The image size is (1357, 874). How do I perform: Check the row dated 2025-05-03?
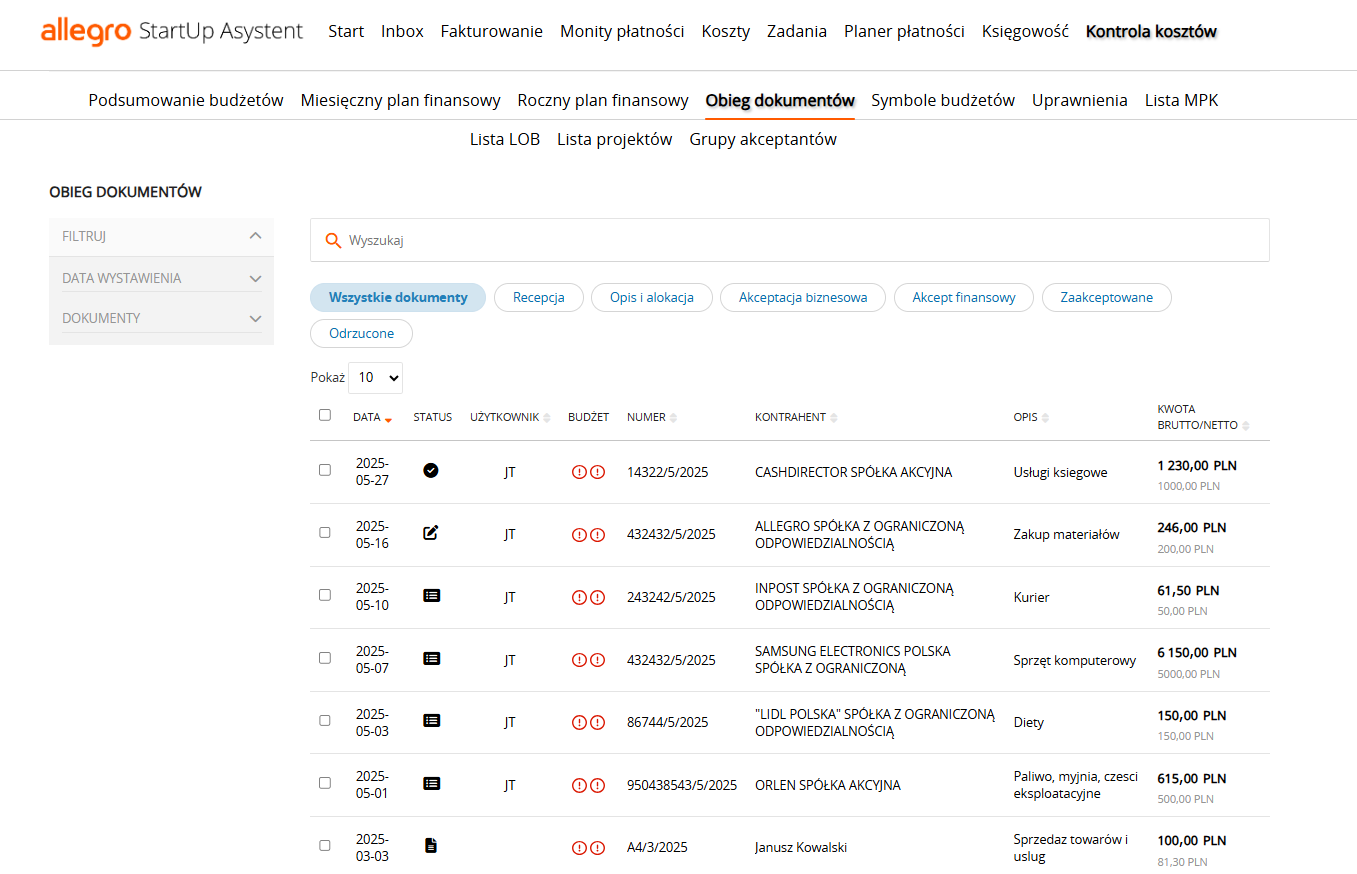324,720
